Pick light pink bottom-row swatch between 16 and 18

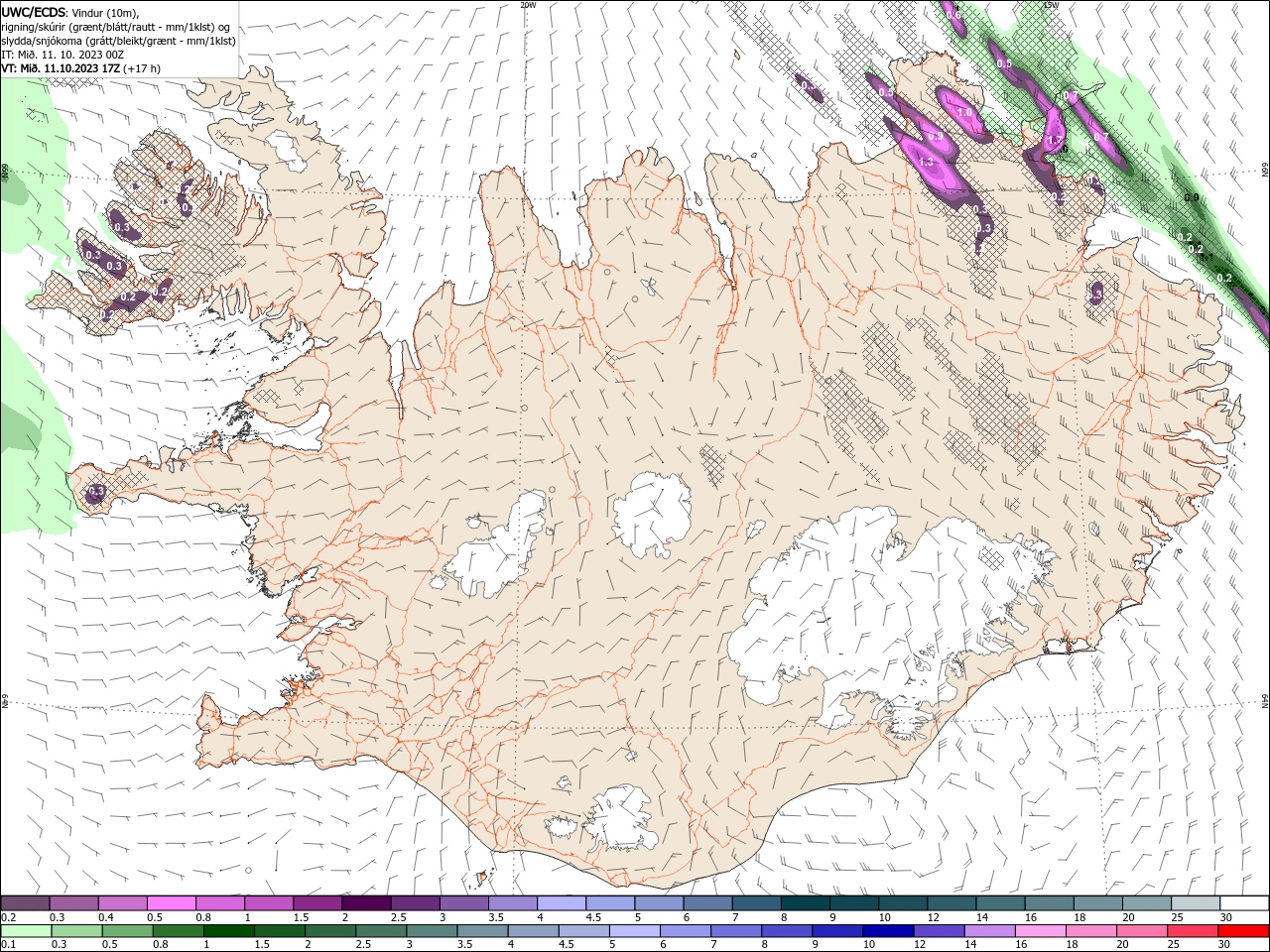[x=1041, y=931]
